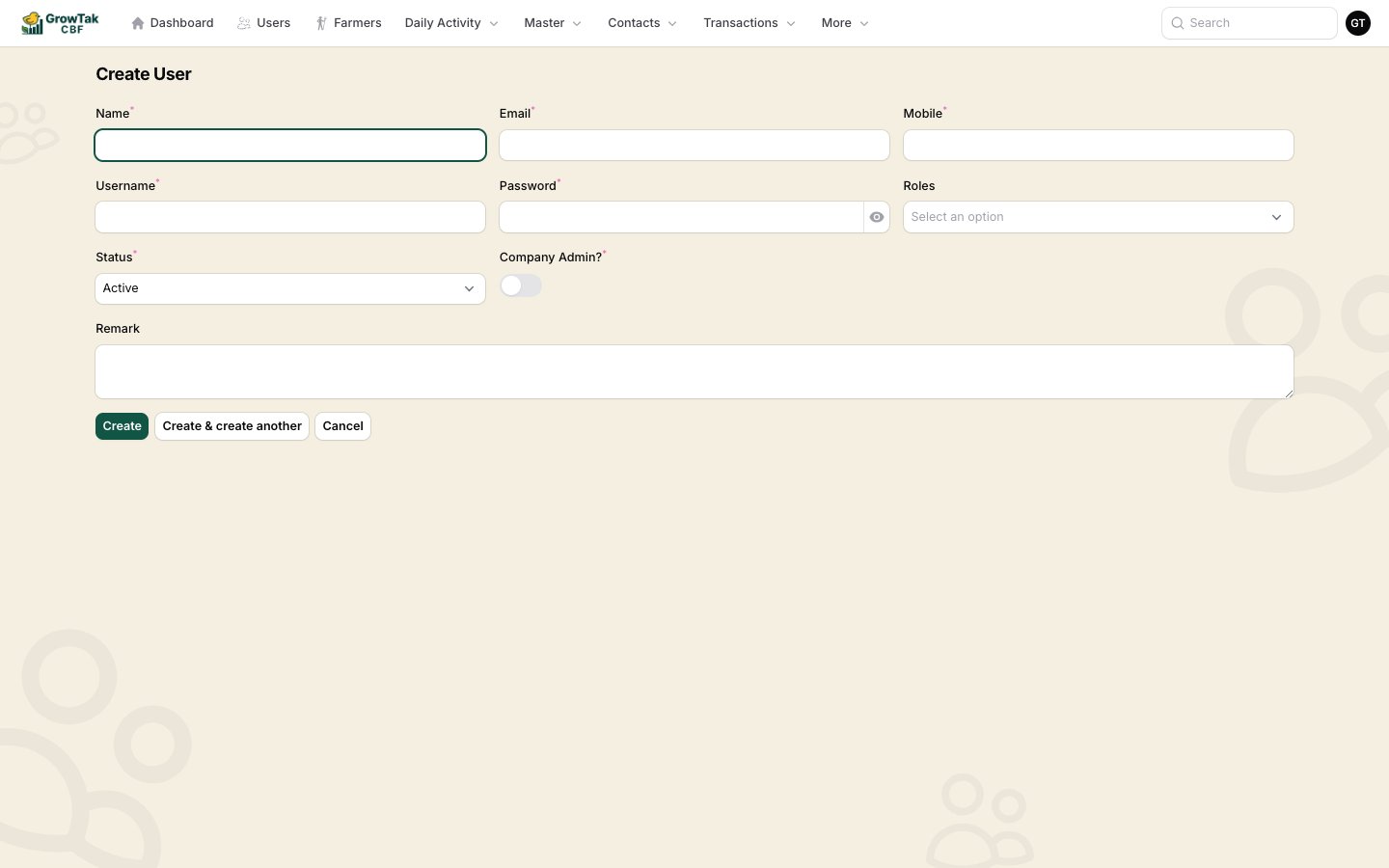Viewport: 1389px width, 868px height.
Task: Cancel the user creation form
Action: (343, 426)
